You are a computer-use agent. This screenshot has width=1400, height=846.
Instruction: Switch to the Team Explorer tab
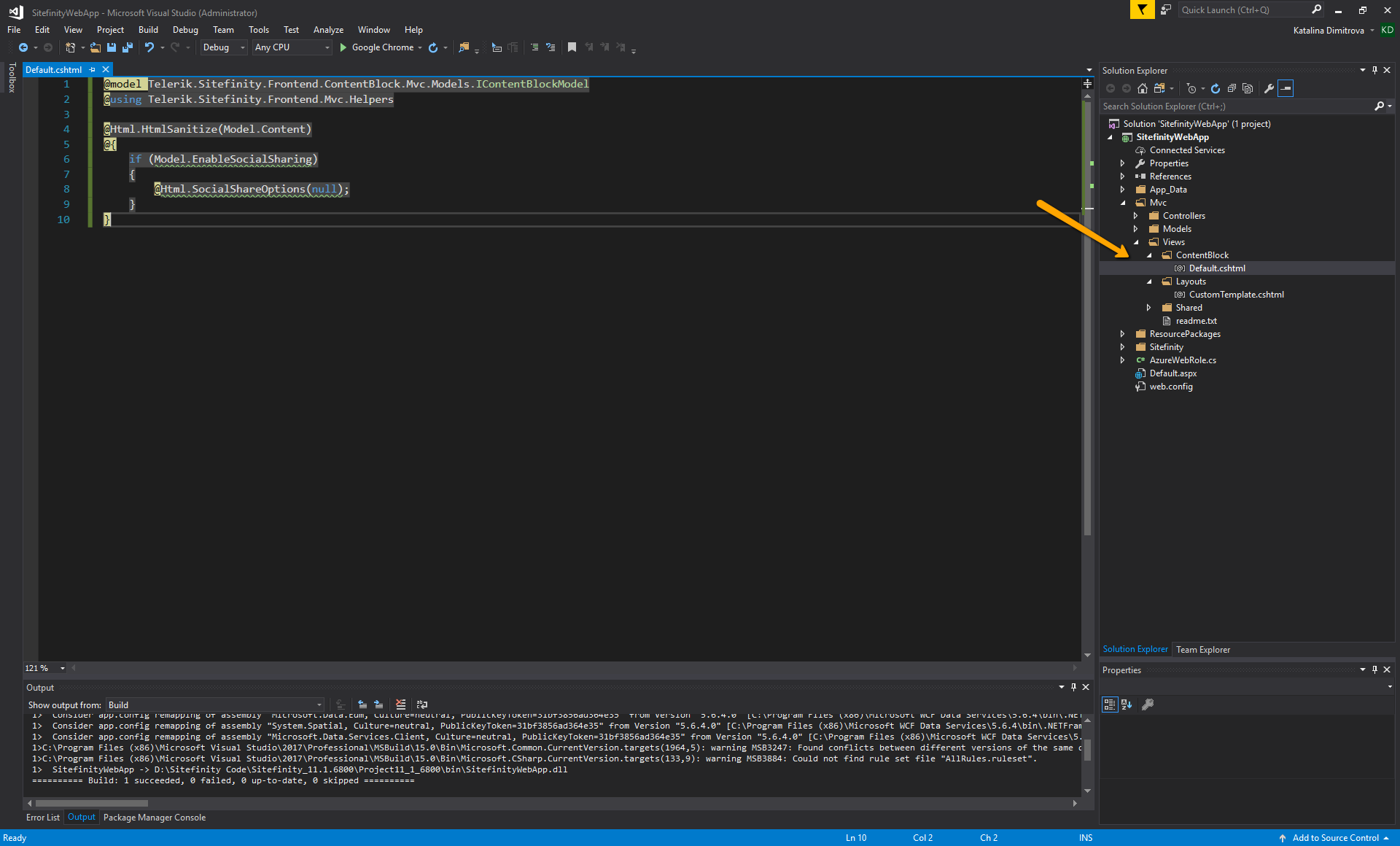[1202, 650]
